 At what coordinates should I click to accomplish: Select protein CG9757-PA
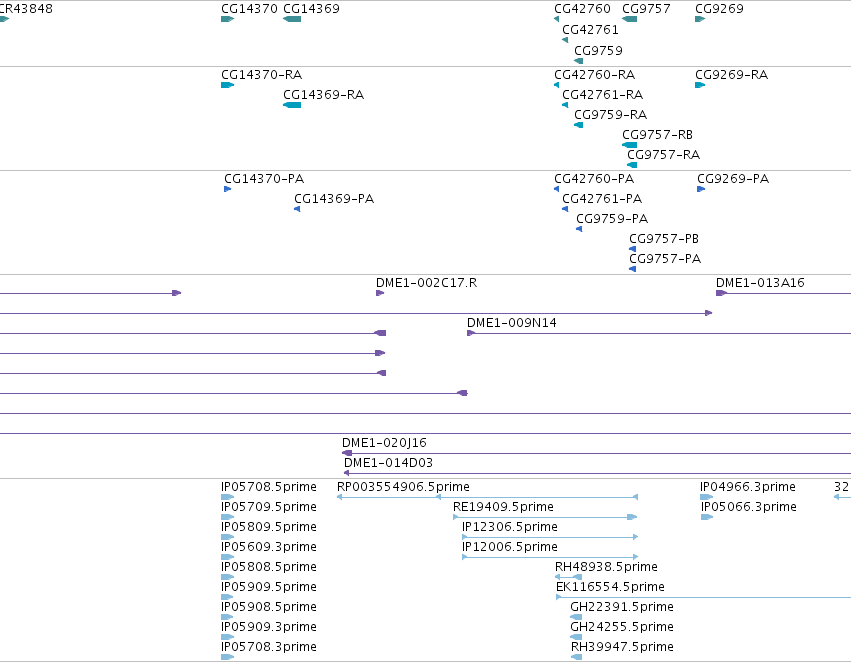[632, 269]
